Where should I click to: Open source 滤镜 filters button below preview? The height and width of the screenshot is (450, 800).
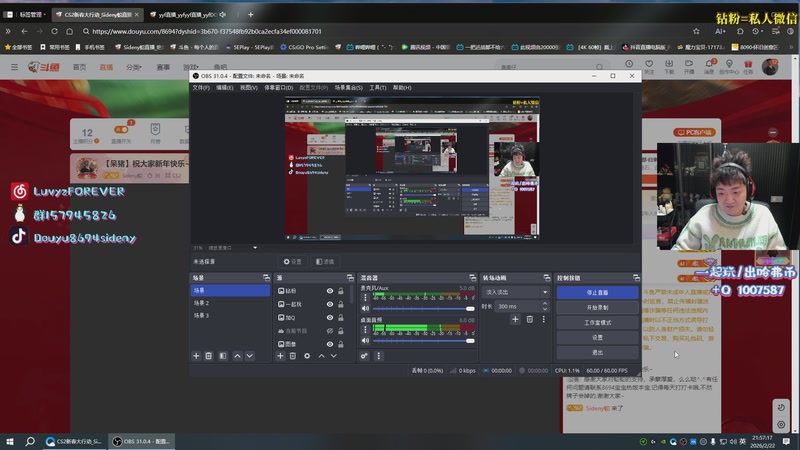[325, 262]
